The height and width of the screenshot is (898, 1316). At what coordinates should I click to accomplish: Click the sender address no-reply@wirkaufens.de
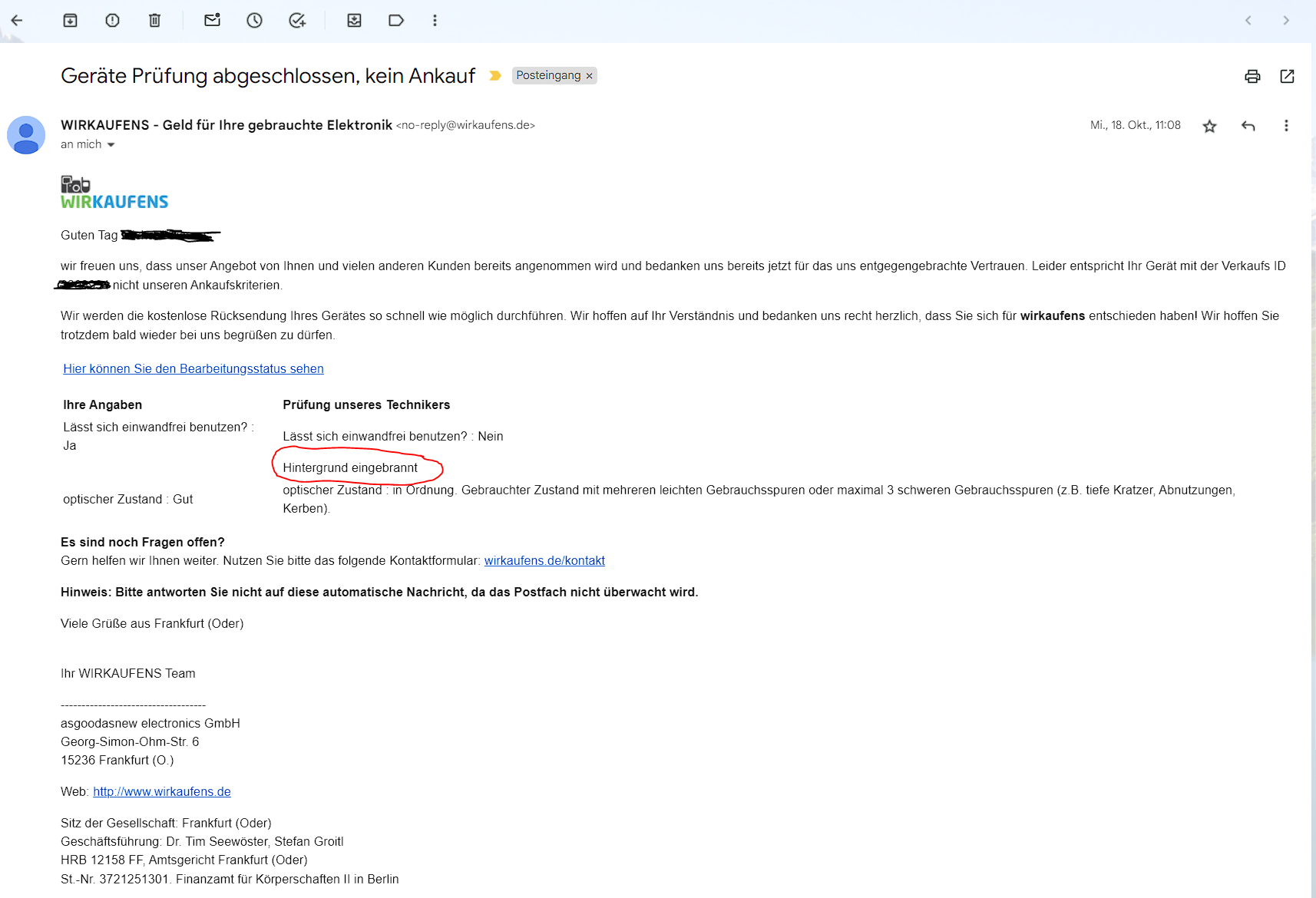pyautogui.click(x=465, y=125)
